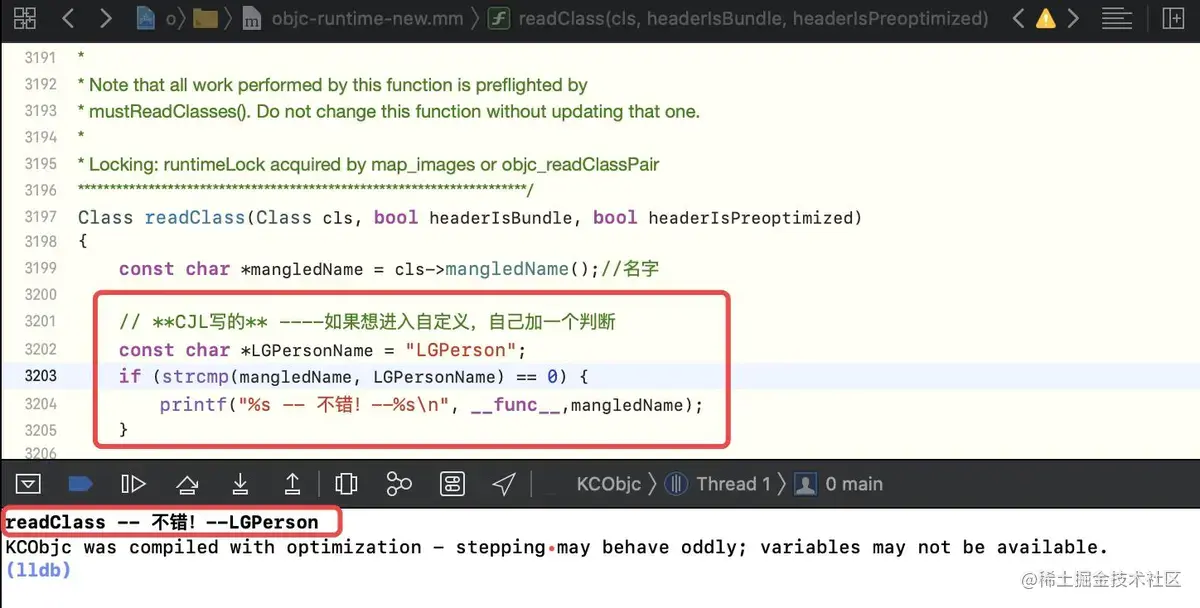The height and width of the screenshot is (608, 1200).
Task: Step over the current line
Action: 187,484
